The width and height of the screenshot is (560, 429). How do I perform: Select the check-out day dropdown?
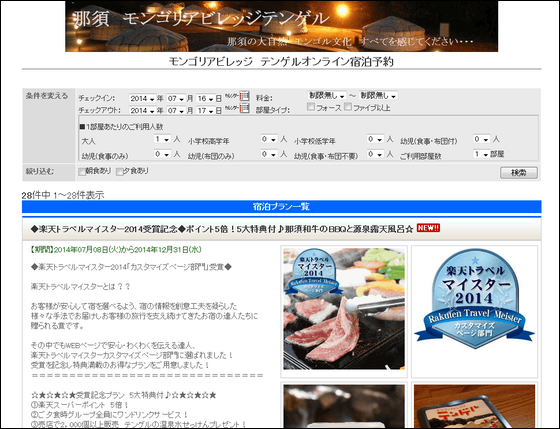point(205,111)
